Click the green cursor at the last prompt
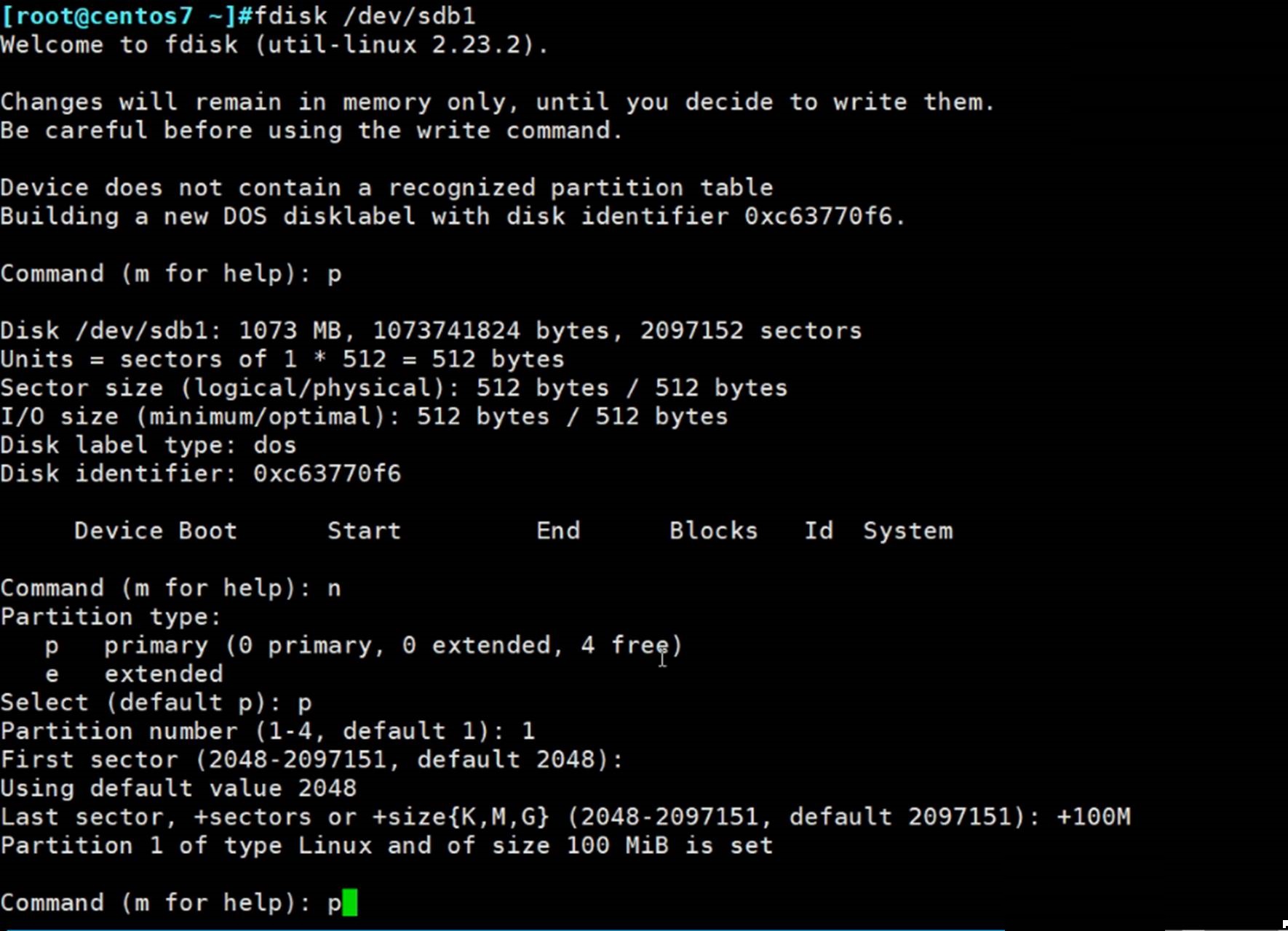Viewport: 1288px width, 931px height. click(x=349, y=903)
